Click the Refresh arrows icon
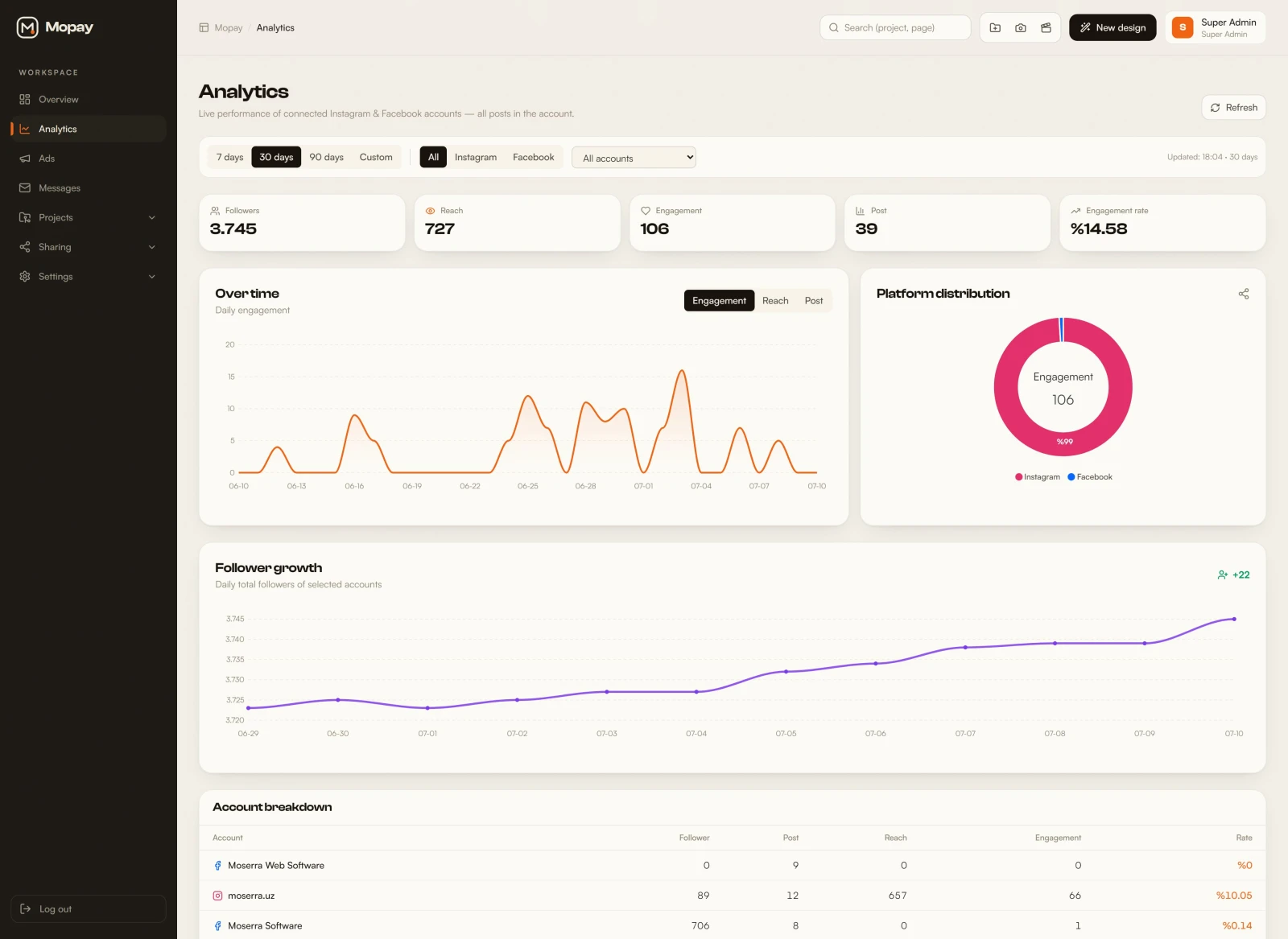1288x939 pixels. point(1216,108)
